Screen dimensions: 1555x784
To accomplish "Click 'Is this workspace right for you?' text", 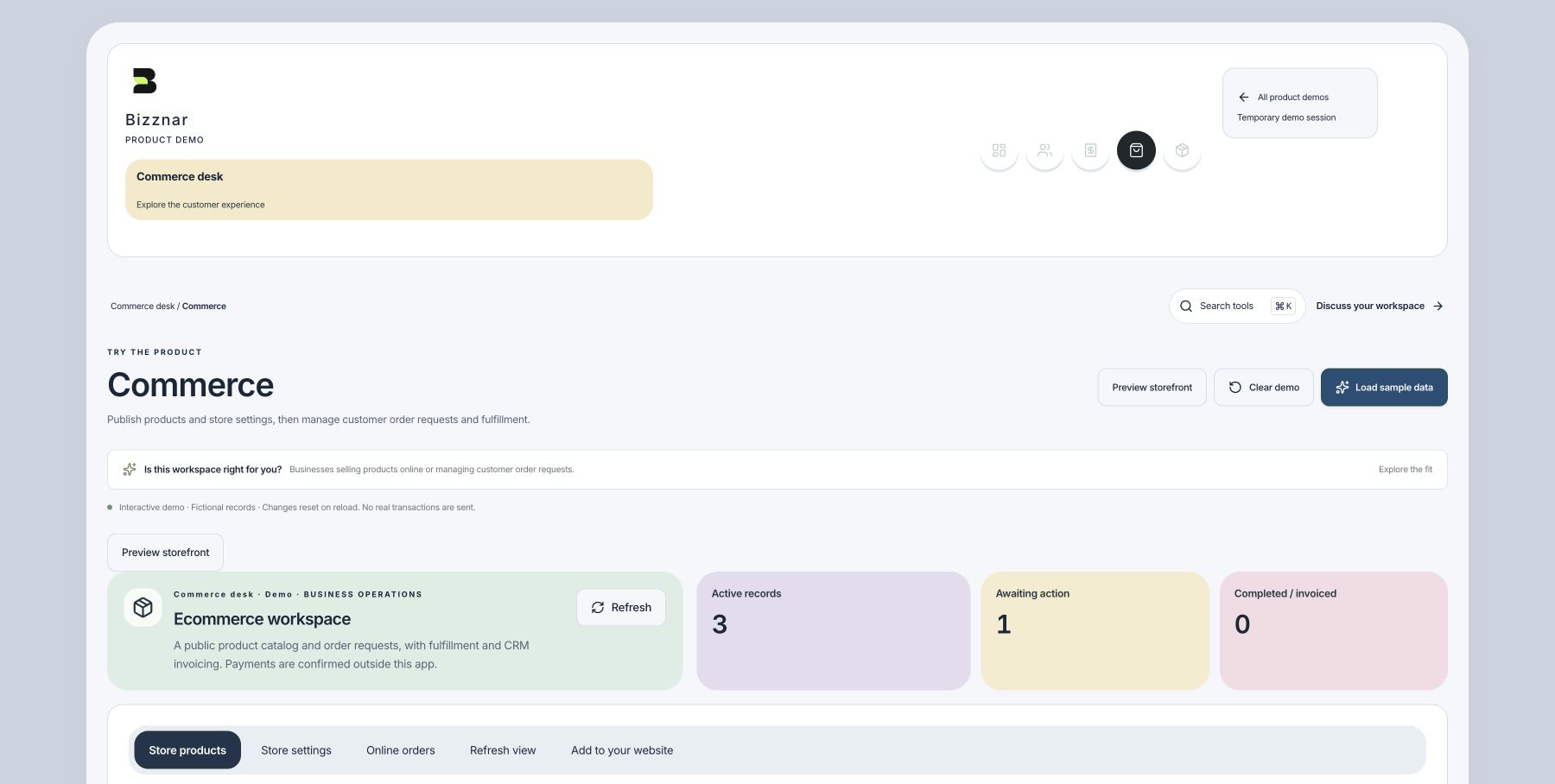I will point(213,469).
